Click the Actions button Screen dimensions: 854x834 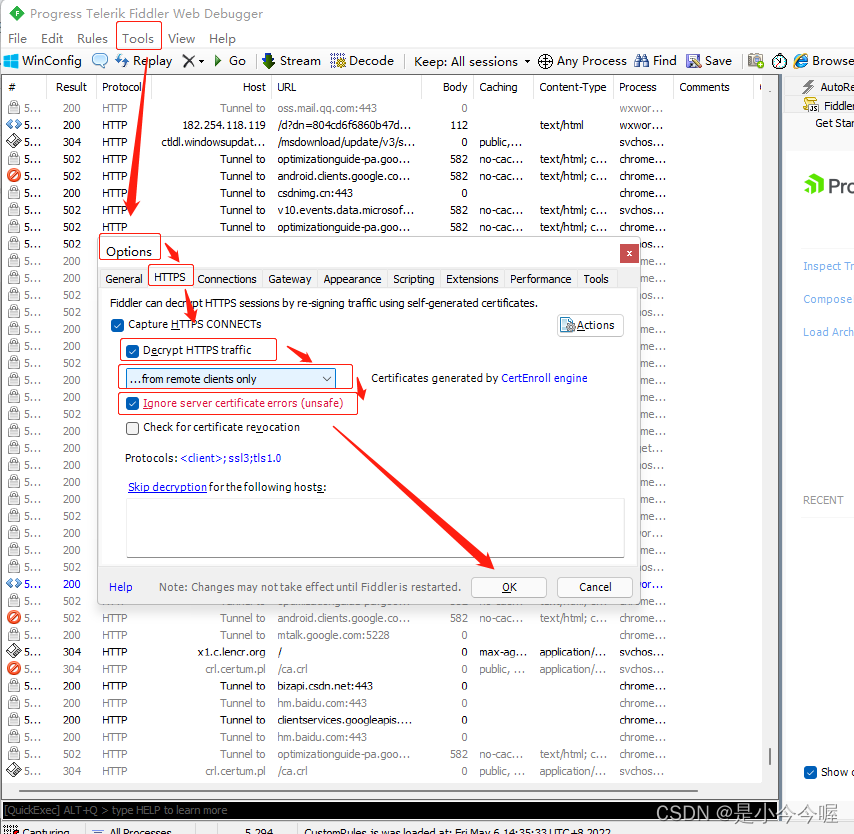pos(590,325)
